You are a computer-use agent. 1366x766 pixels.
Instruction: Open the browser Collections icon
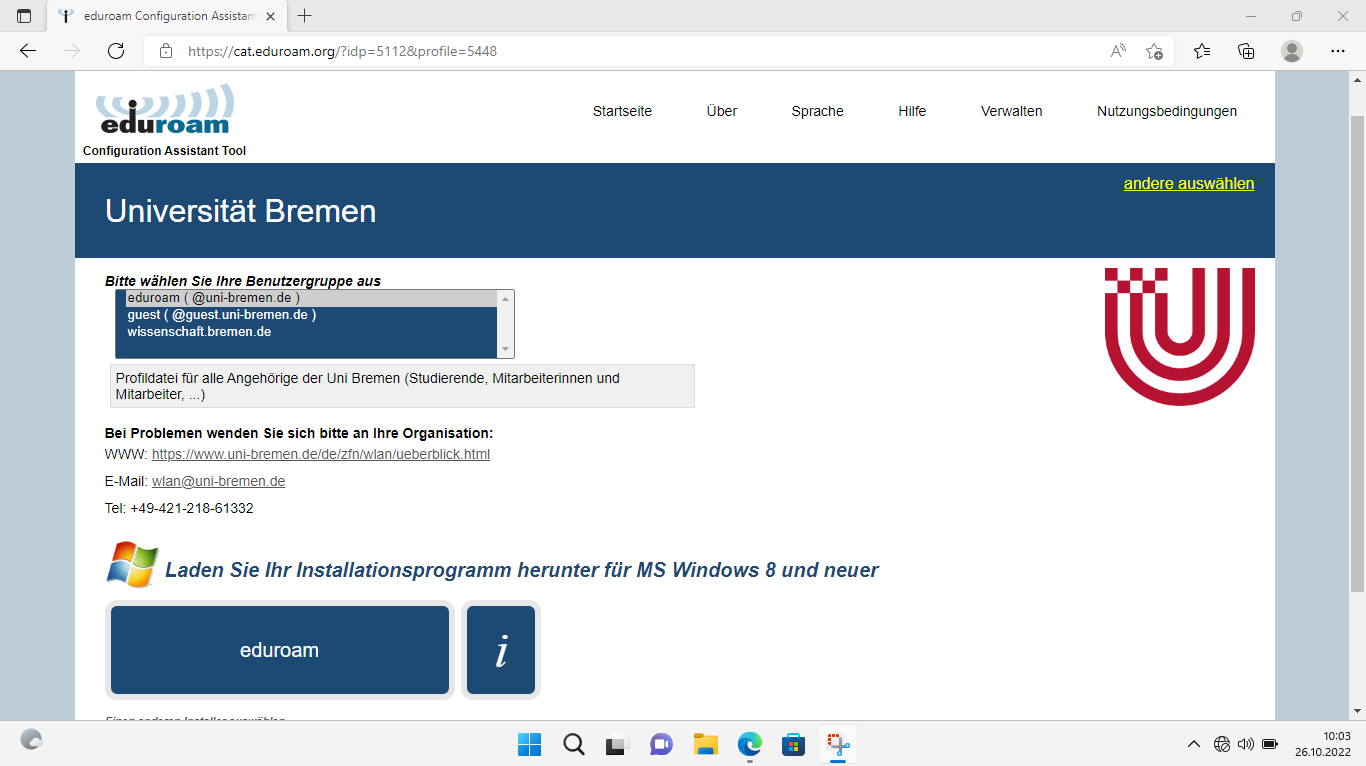1246,51
